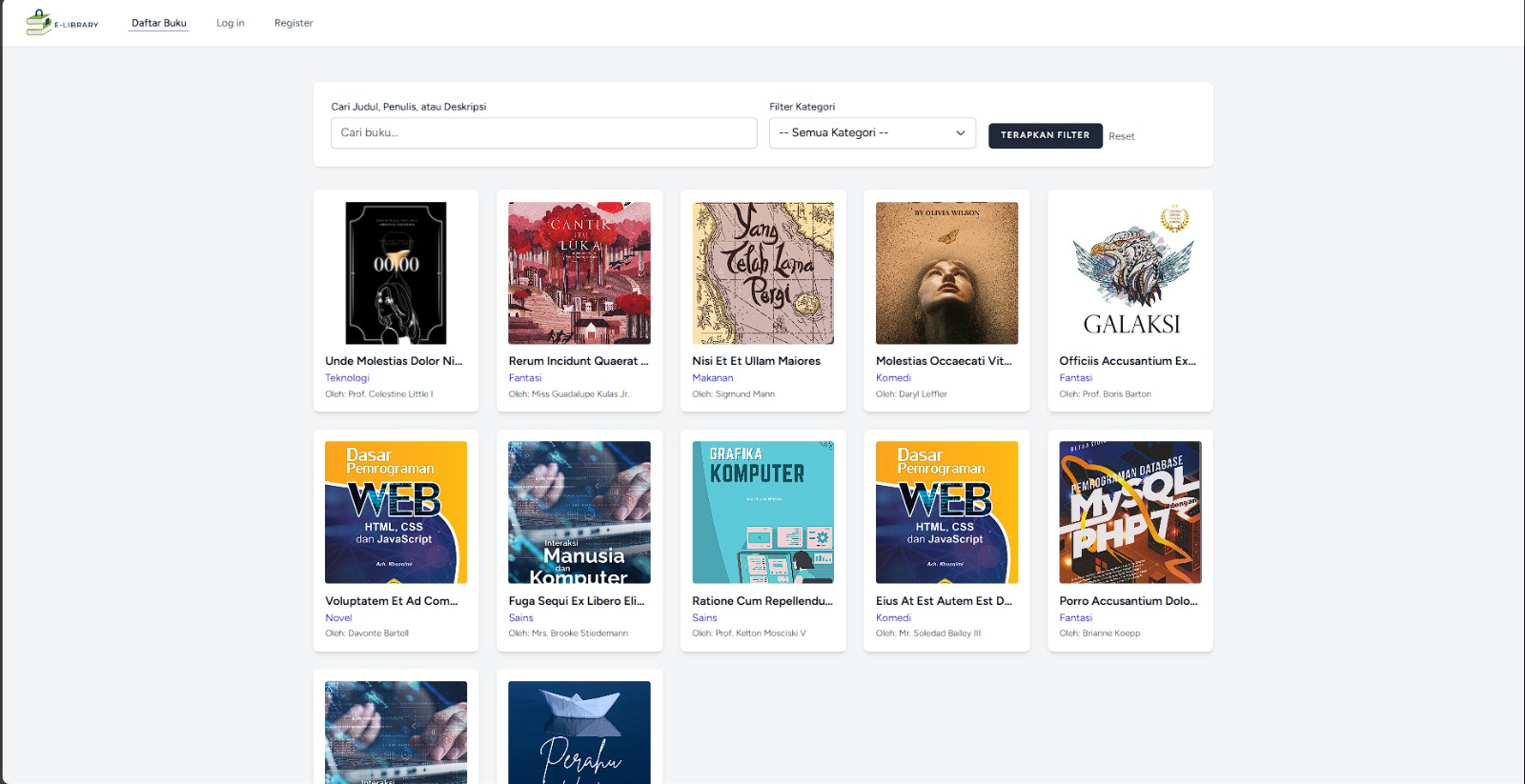Go to the Log in page

[230, 23]
